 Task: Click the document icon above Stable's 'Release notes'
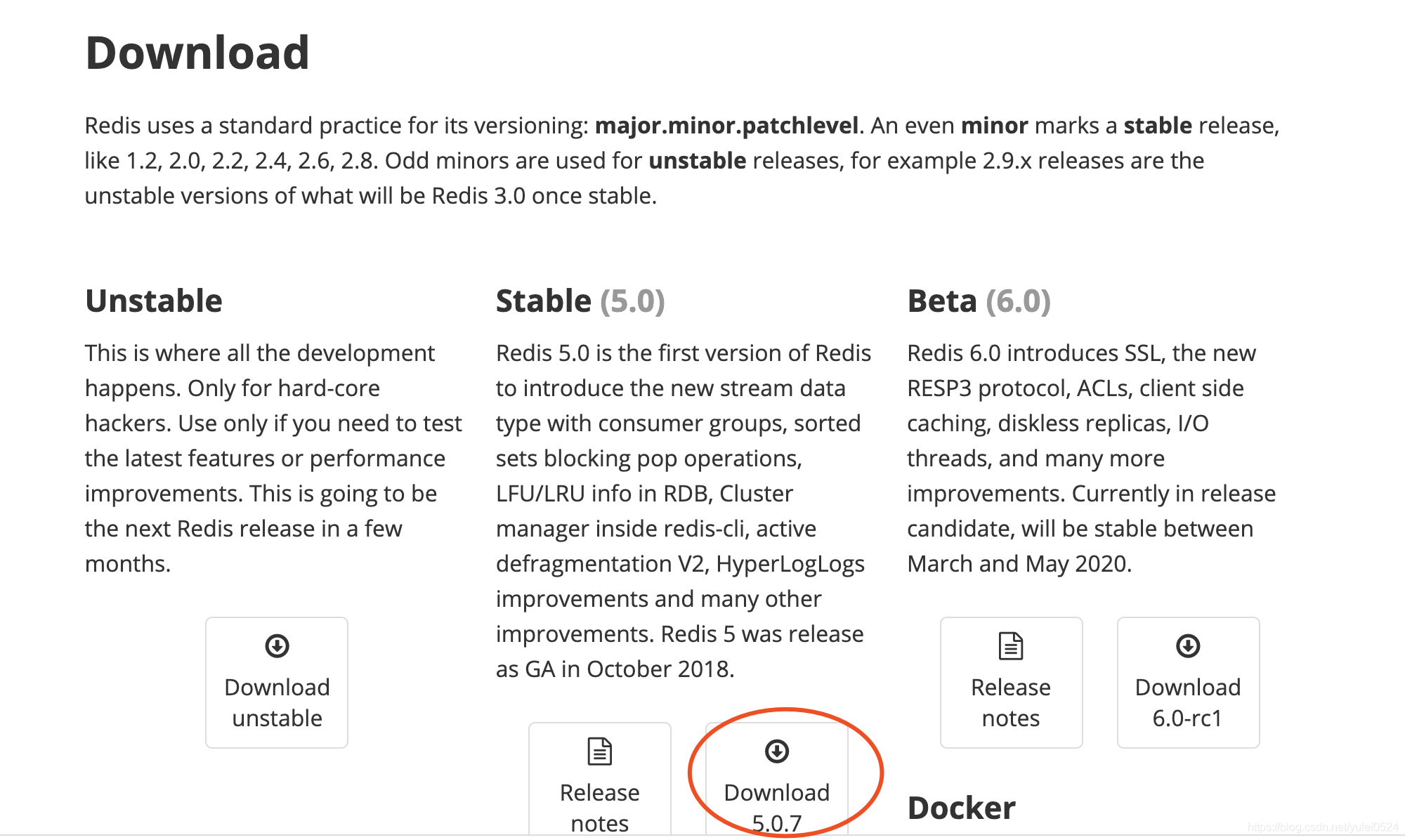pyautogui.click(x=599, y=751)
